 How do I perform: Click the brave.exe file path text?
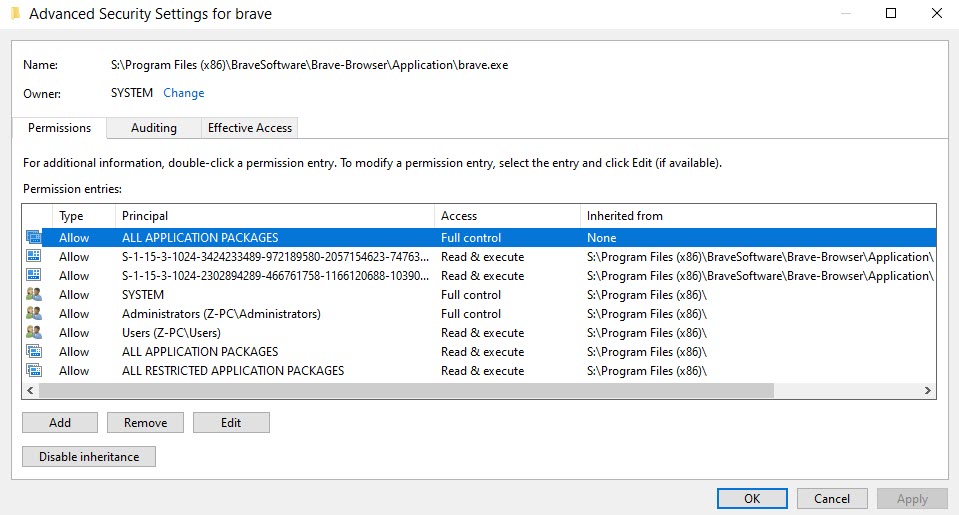point(309,65)
